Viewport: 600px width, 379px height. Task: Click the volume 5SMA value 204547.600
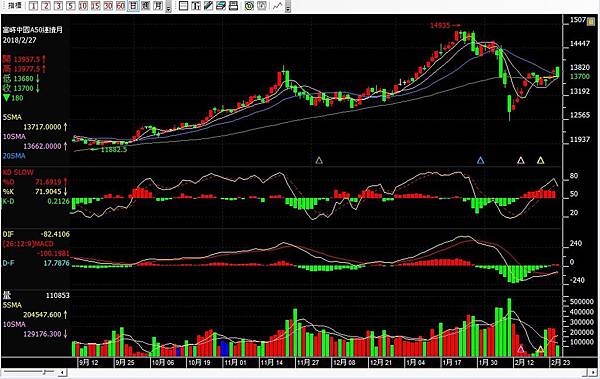coord(42,315)
